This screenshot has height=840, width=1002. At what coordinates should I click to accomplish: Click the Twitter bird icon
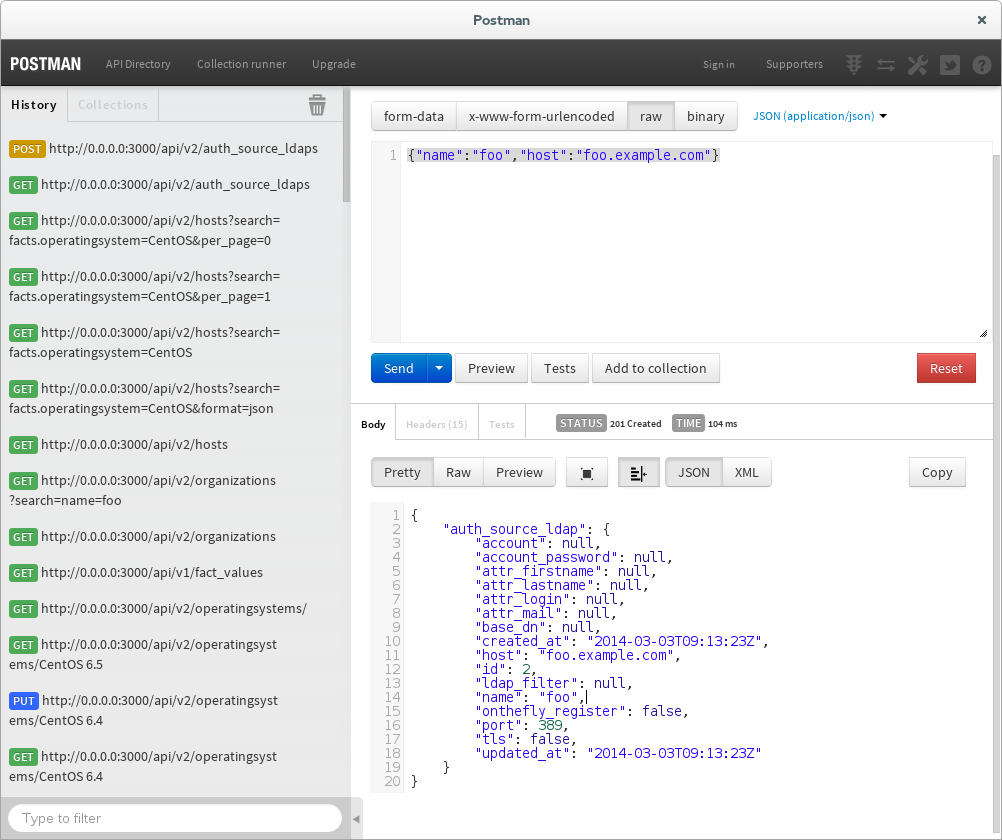[950, 65]
